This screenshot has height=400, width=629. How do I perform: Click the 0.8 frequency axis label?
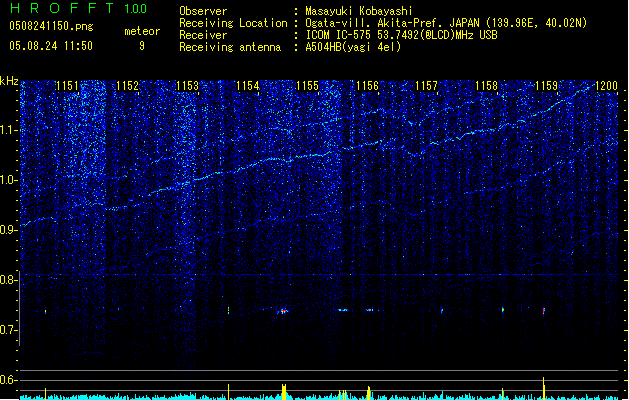click(9, 280)
